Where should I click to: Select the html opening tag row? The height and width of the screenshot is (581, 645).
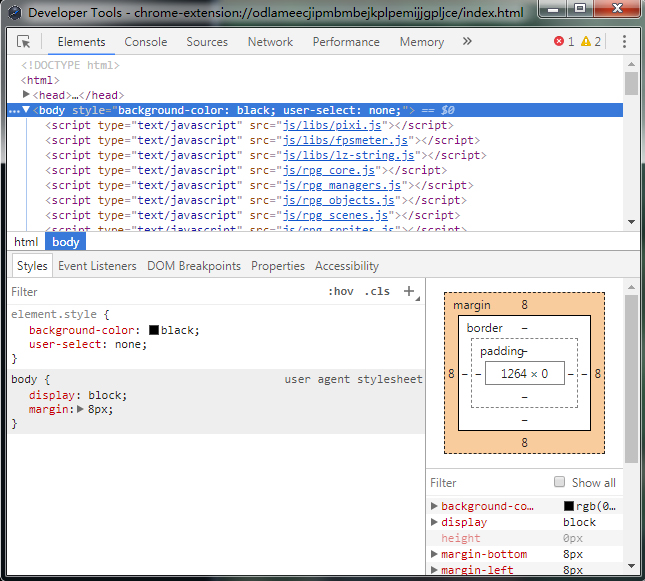[x=40, y=80]
